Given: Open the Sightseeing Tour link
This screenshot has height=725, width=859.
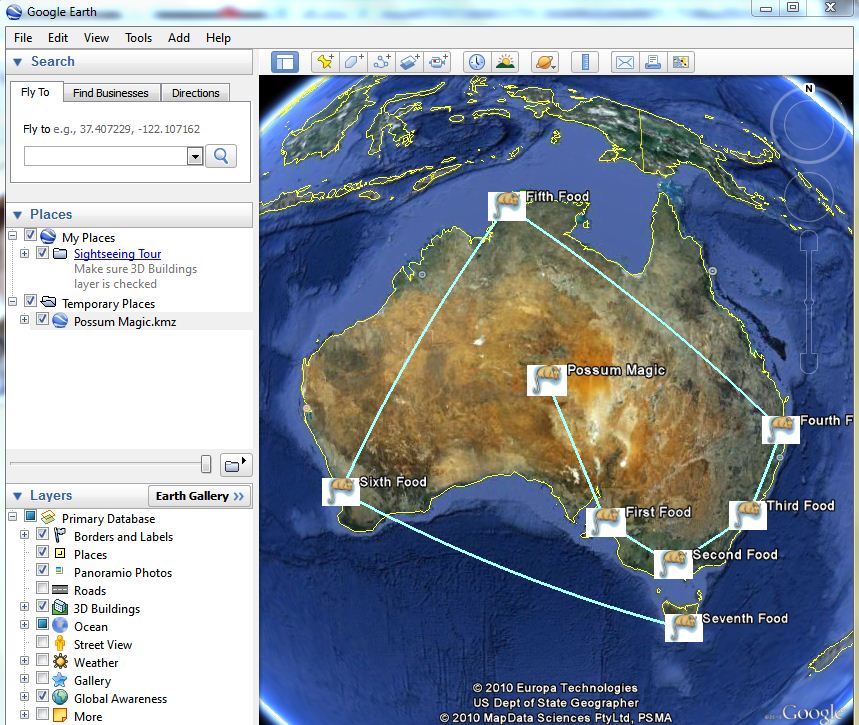Looking at the screenshot, I should pos(117,254).
